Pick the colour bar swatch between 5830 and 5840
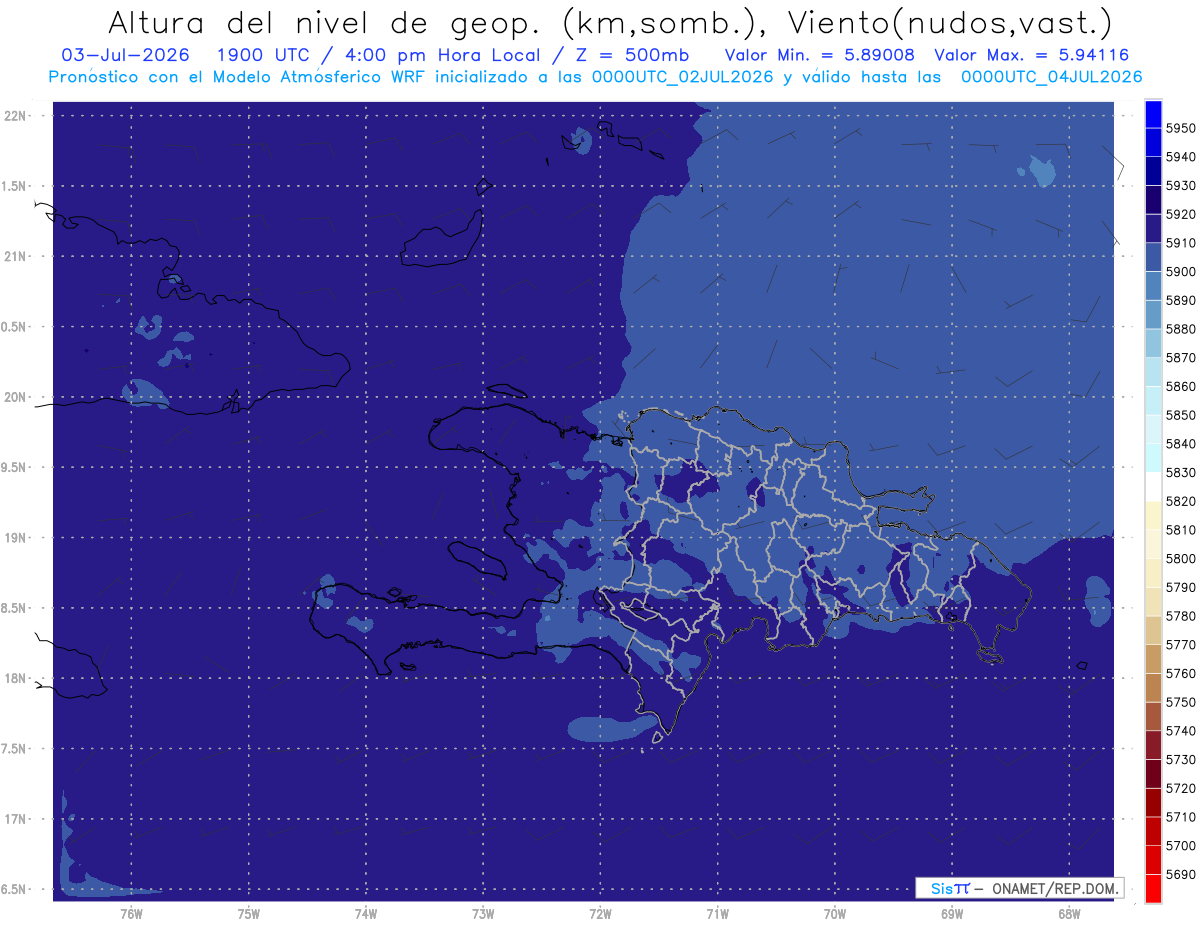The image size is (1200, 927). (1153, 458)
